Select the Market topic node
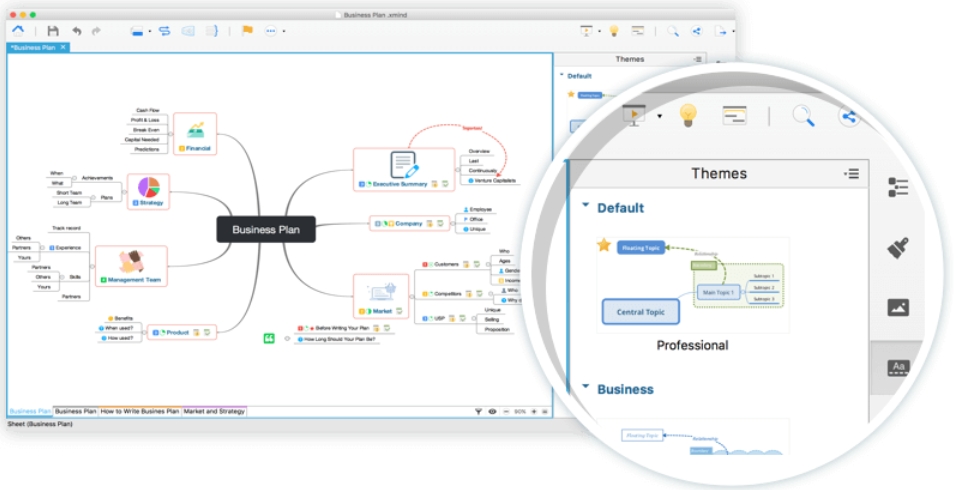 (x=381, y=296)
